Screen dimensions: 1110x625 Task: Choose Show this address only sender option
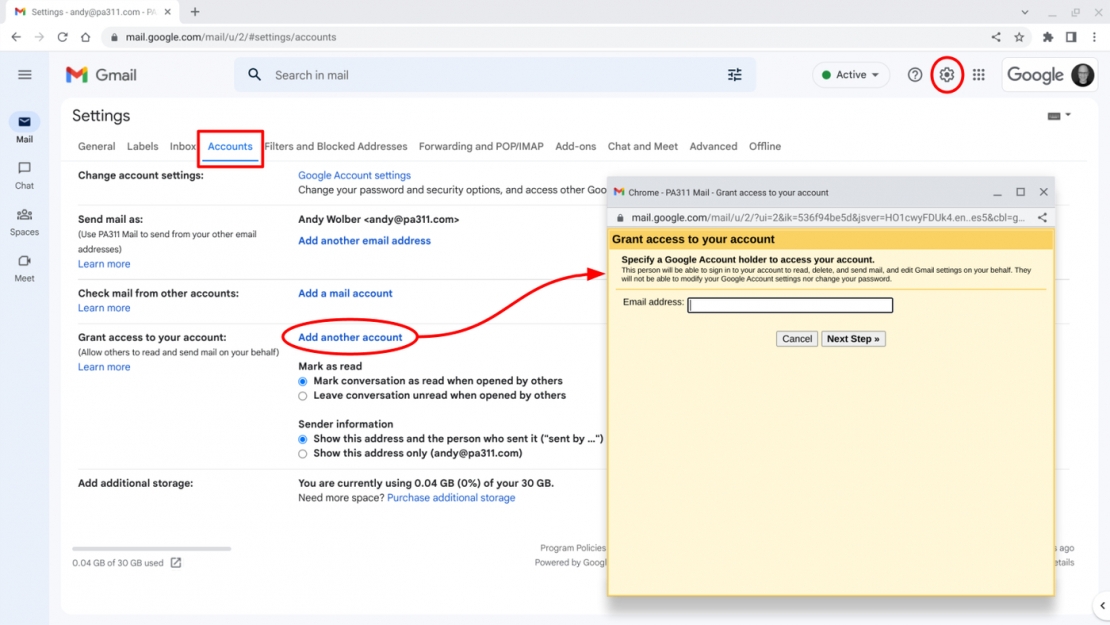[x=302, y=453]
